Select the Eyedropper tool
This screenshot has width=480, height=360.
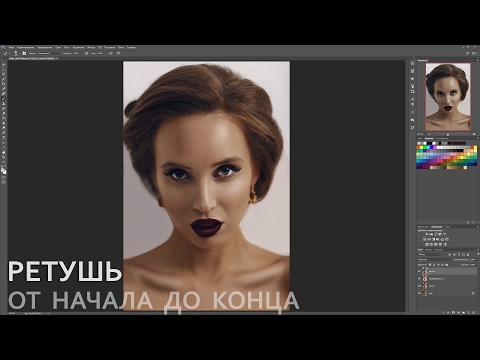coord(4,88)
